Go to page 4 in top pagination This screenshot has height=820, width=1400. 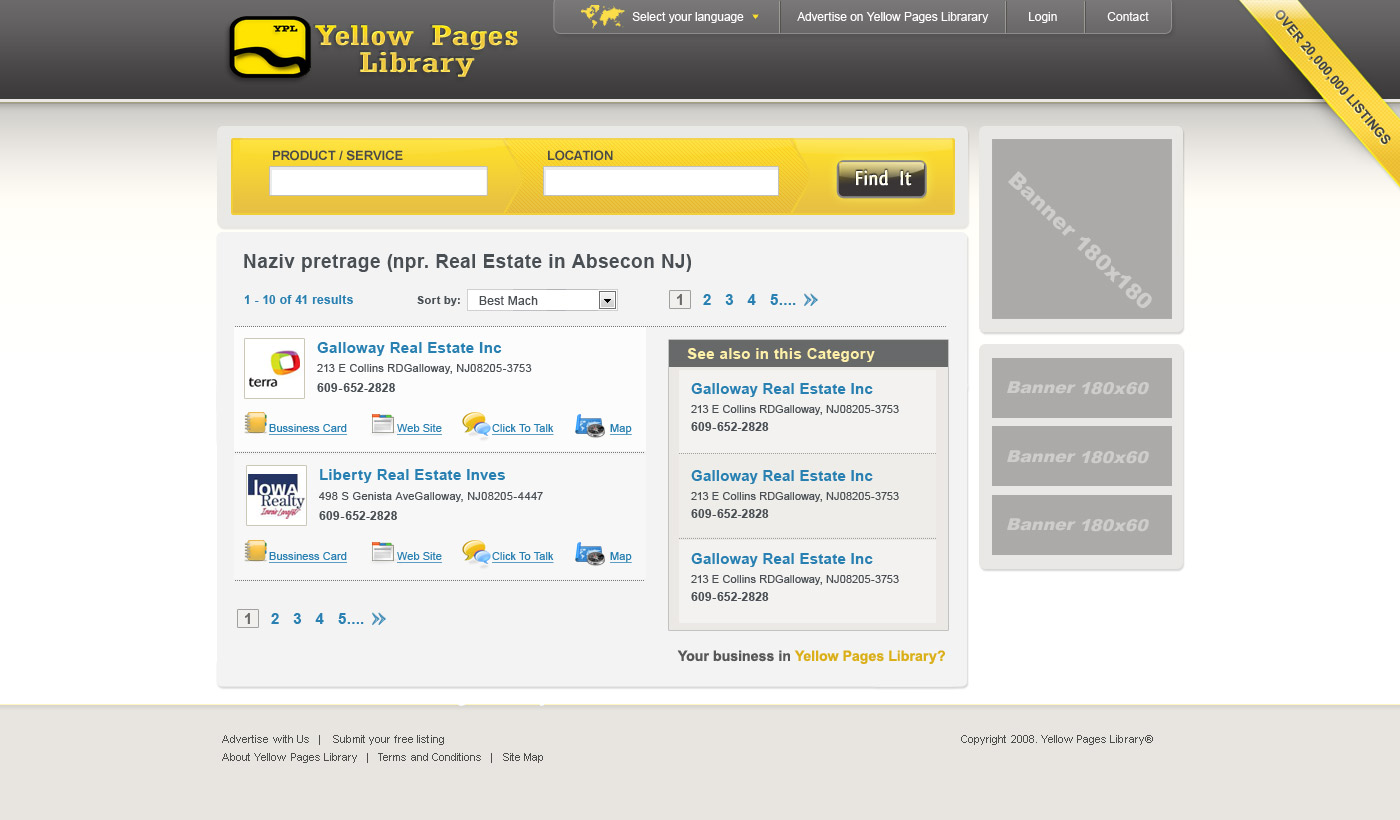[x=751, y=300]
